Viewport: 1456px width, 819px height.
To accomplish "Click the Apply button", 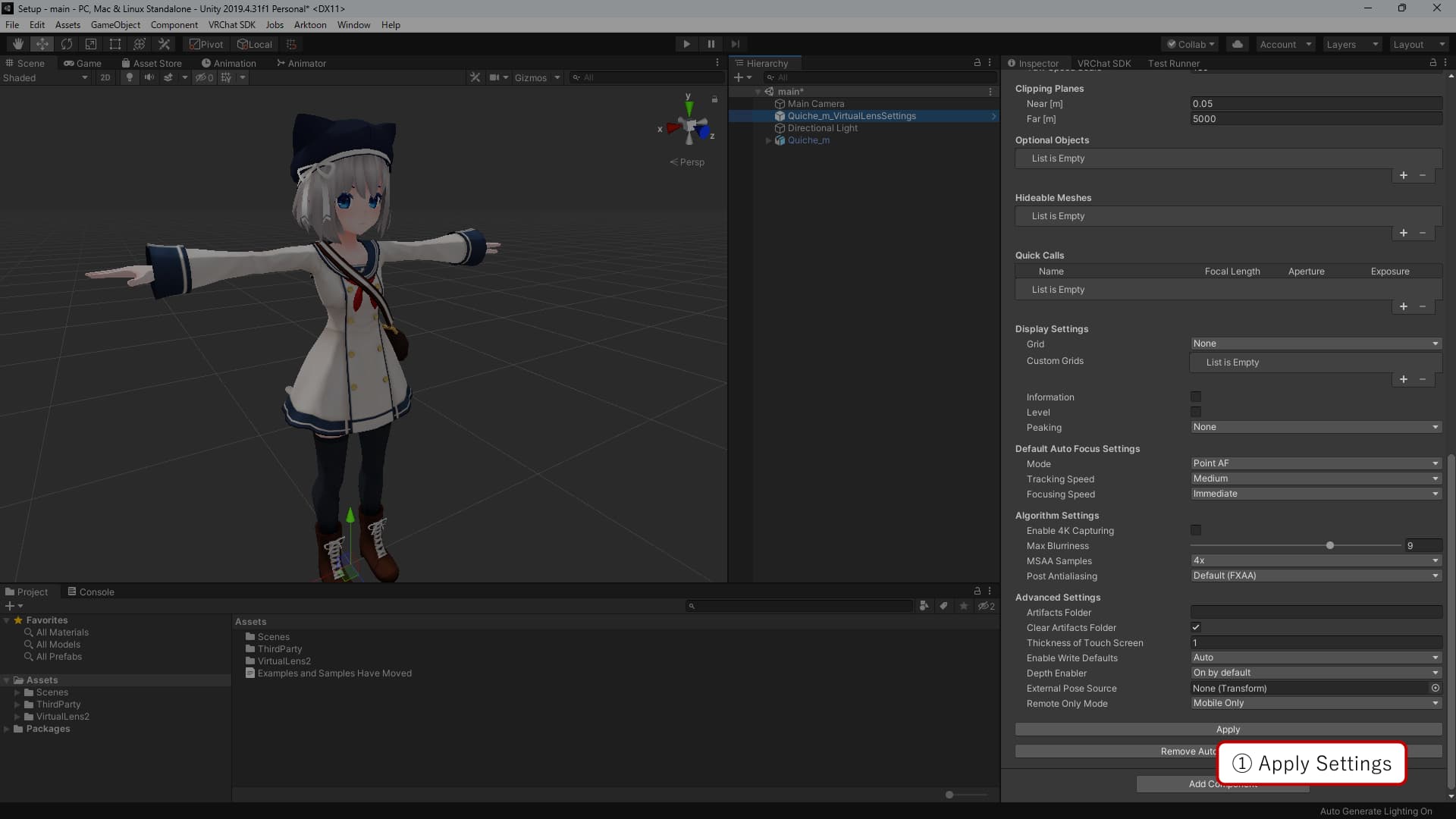I will 1228,729.
